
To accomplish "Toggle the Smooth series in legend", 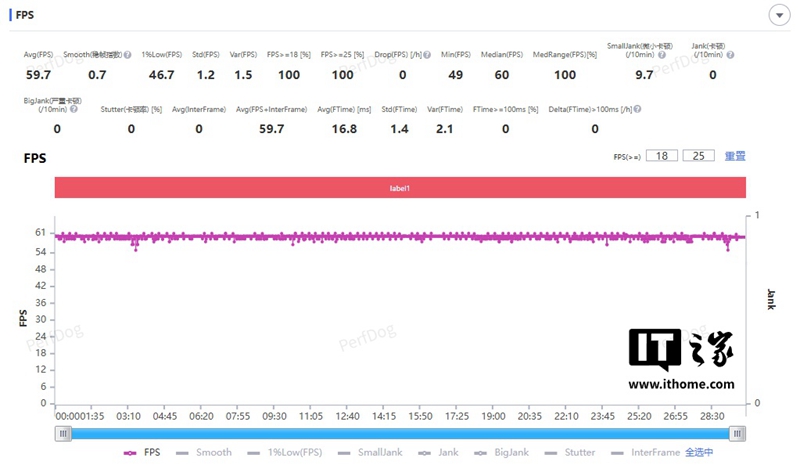I will pyautogui.click(x=204, y=453).
